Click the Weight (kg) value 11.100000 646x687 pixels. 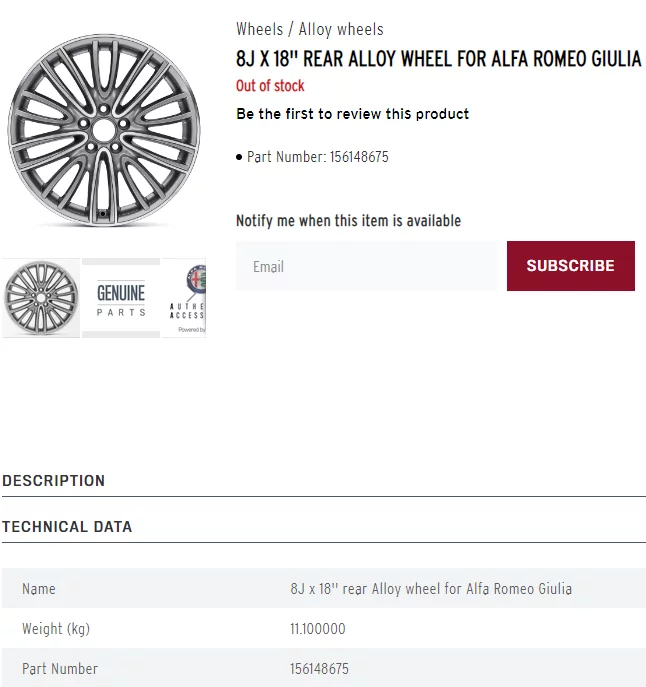[x=318, y=629]
